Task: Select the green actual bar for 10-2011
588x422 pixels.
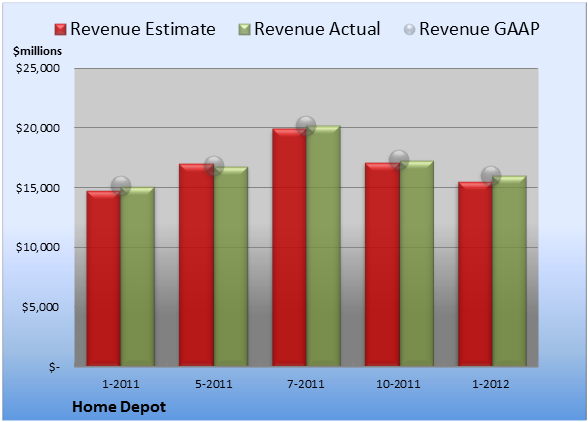Action: 417,263
